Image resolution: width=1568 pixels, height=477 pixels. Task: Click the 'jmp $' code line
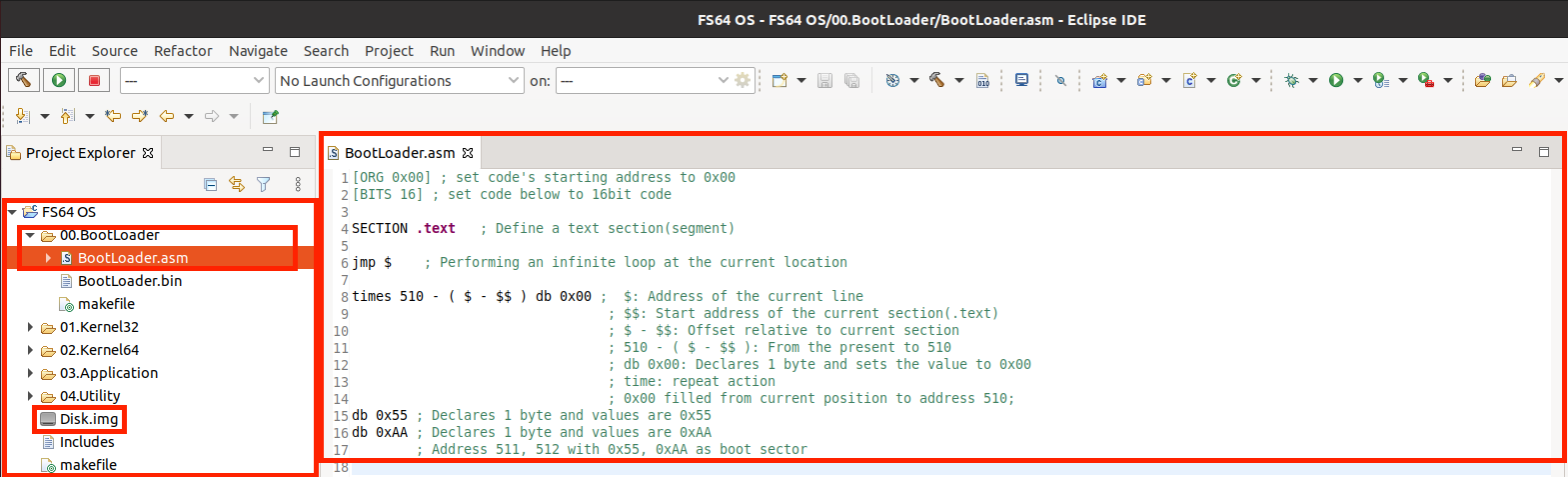tap(372, 262)
